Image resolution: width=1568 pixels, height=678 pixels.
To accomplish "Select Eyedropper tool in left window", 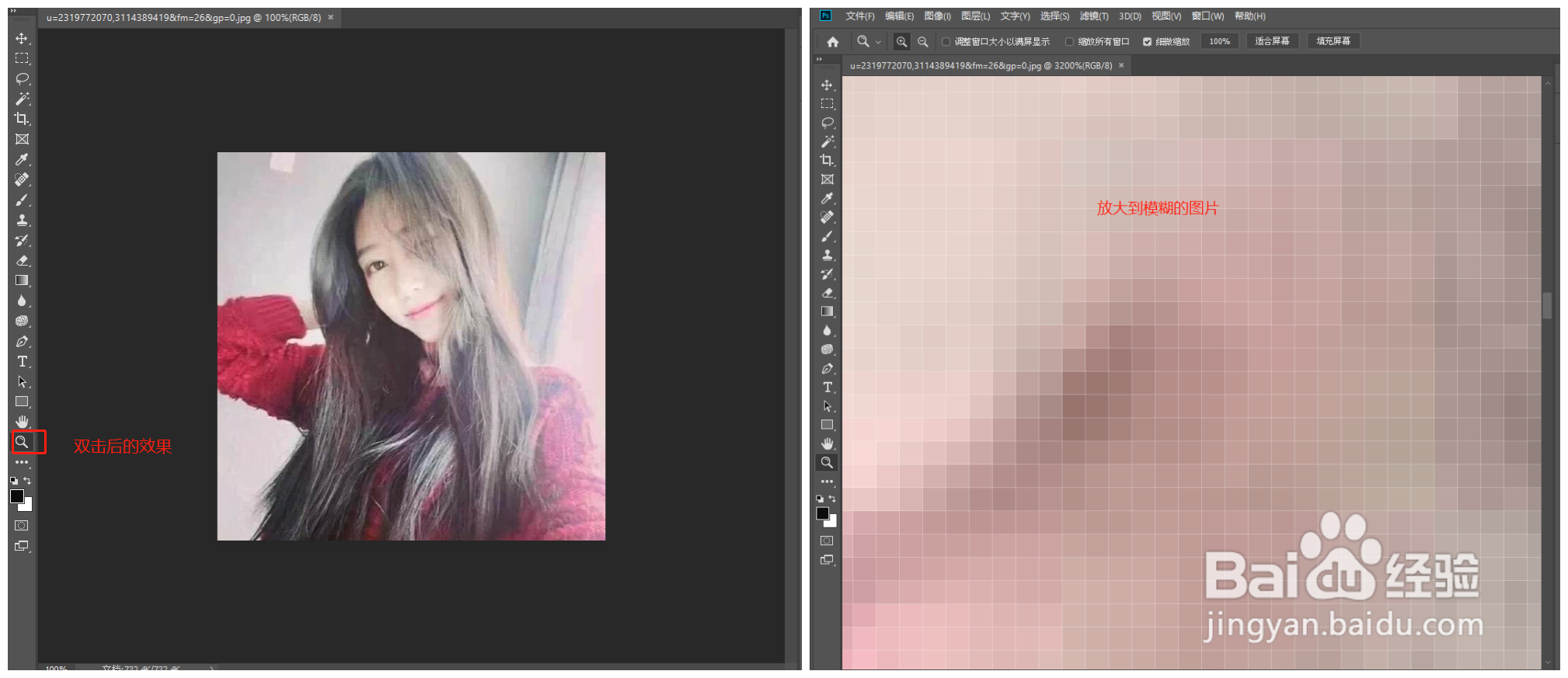I will [22, 159].
